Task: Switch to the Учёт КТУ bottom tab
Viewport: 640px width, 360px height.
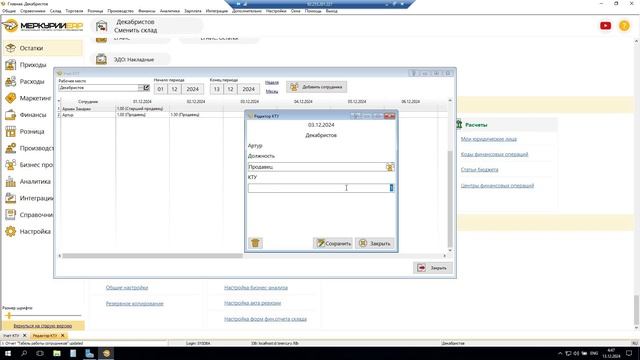Action: tap(11, 336)
